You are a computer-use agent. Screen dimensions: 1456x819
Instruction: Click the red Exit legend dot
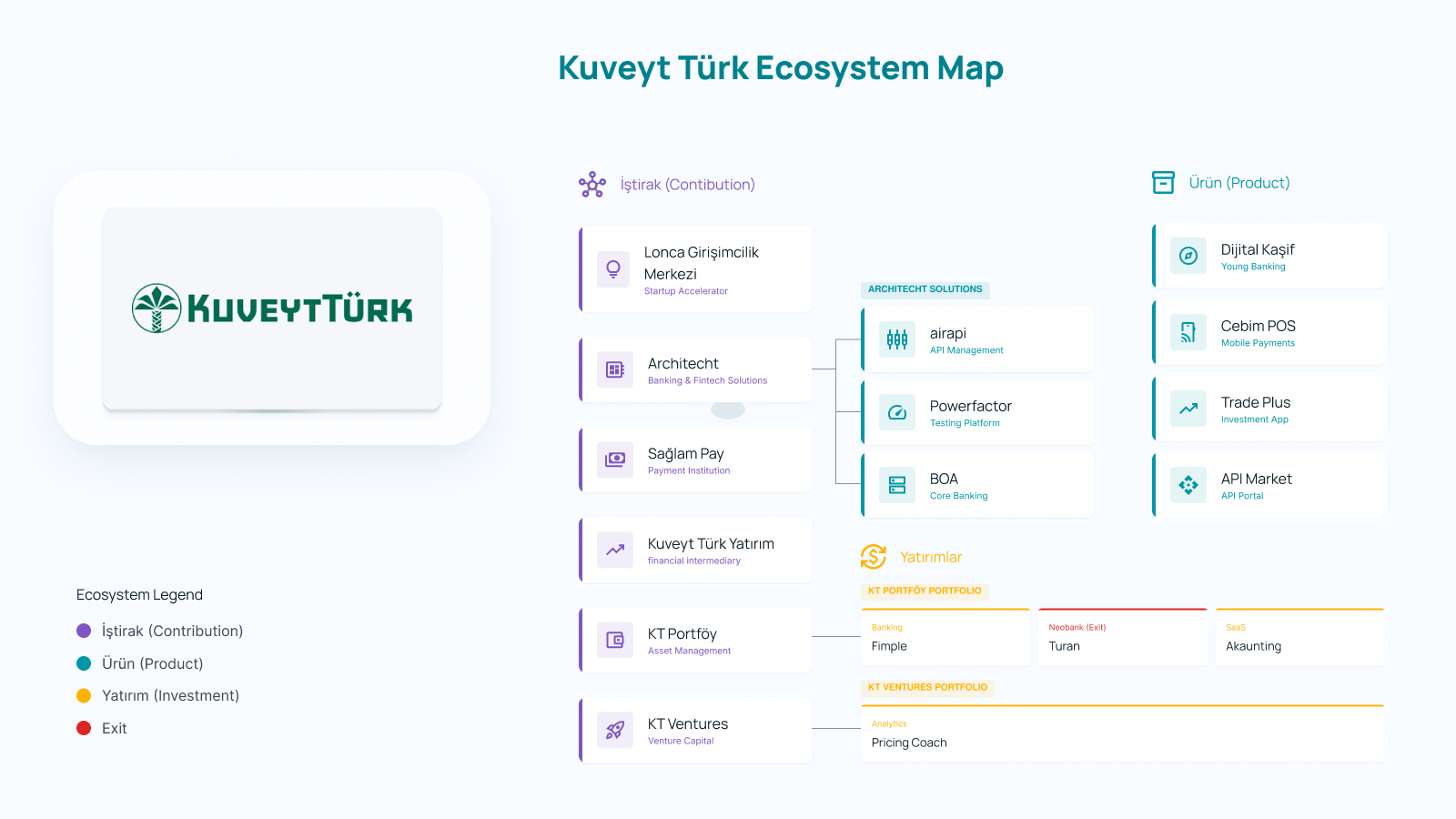pyautogui.click(x=84, y=728)
